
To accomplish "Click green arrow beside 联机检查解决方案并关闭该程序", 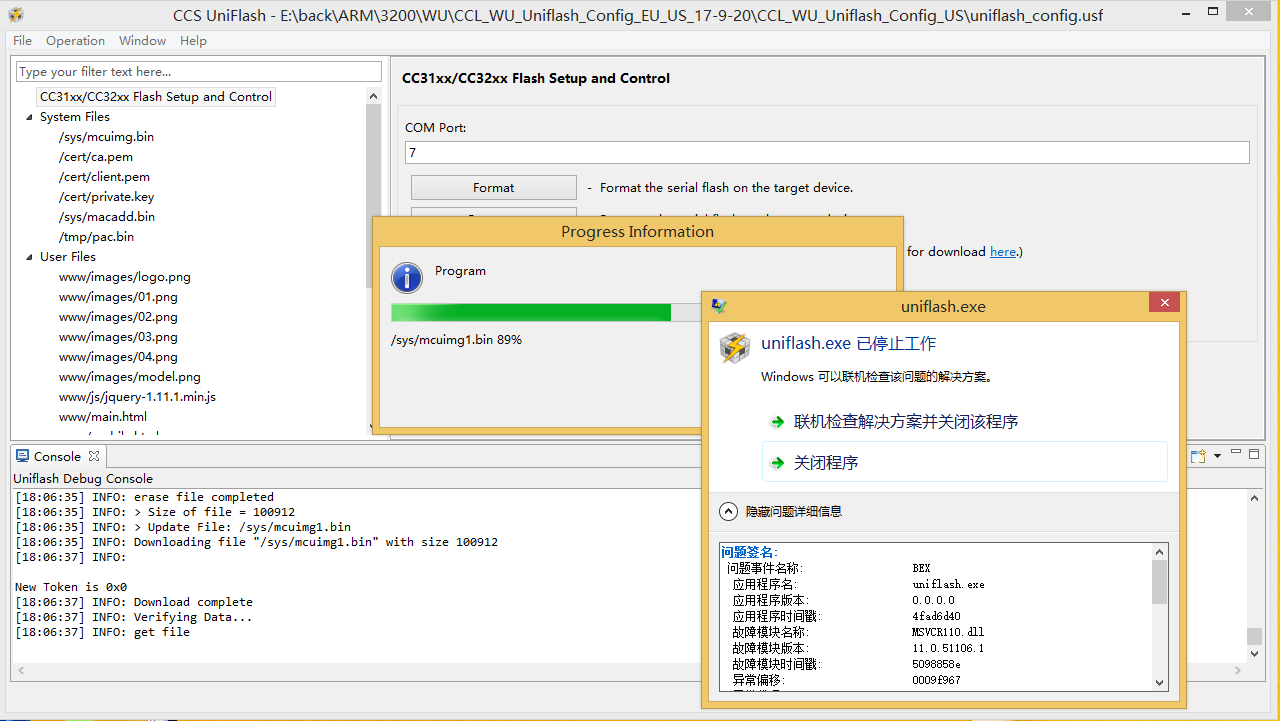I will click(x=777, y=422).
